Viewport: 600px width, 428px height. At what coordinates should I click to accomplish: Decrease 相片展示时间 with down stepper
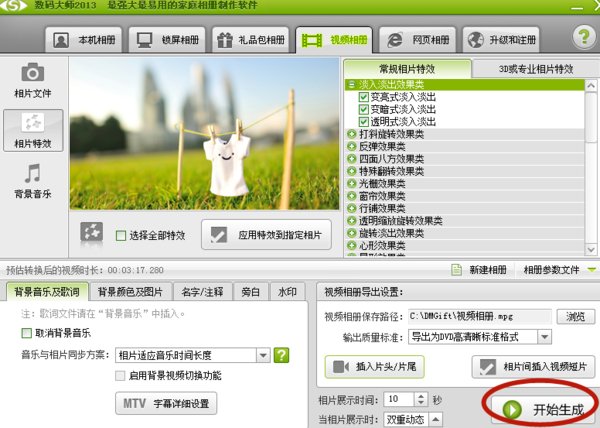click(421, 403)
